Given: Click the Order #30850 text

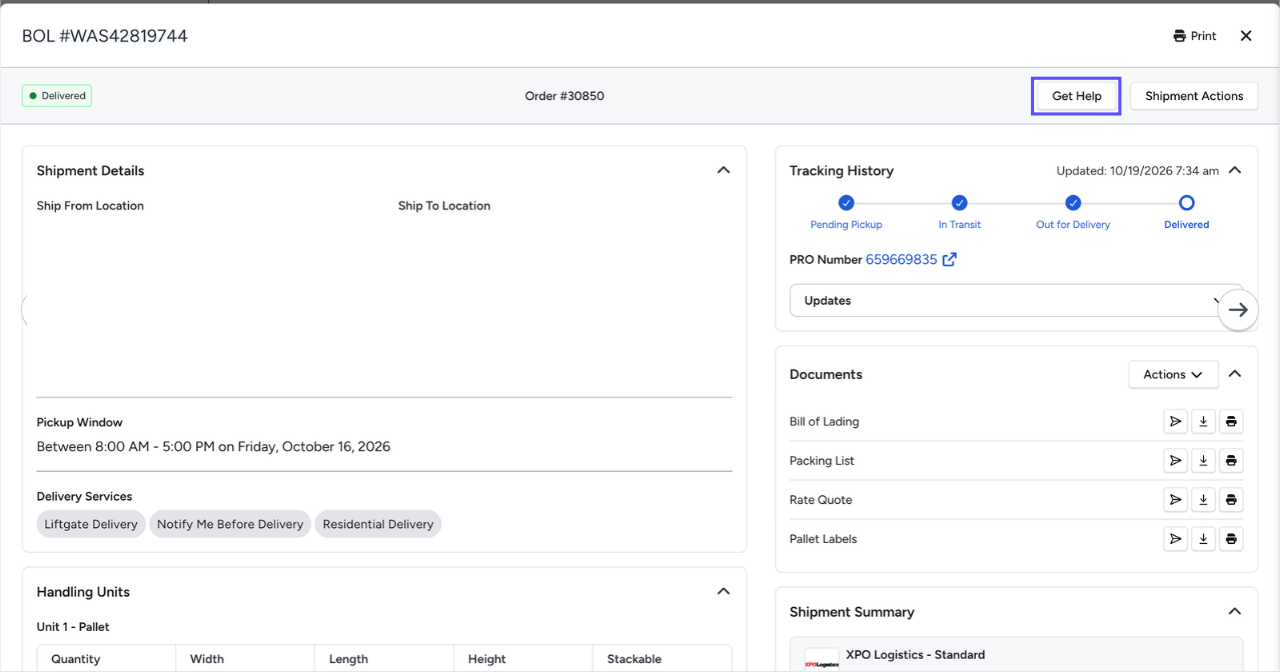Looking at the screenshot, I should click(564, 96).
